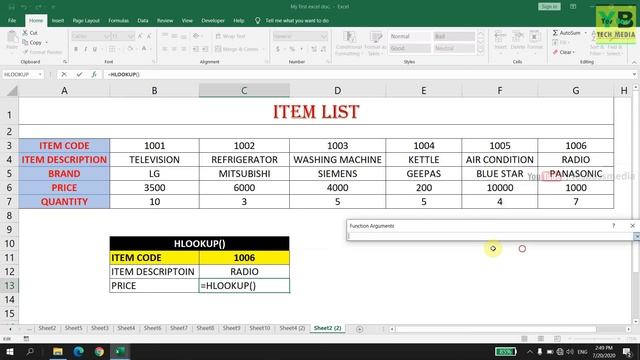640x360 pixels.
Task: Click the Sign in button
Action: pyautogui.click(x=549, y=7)
